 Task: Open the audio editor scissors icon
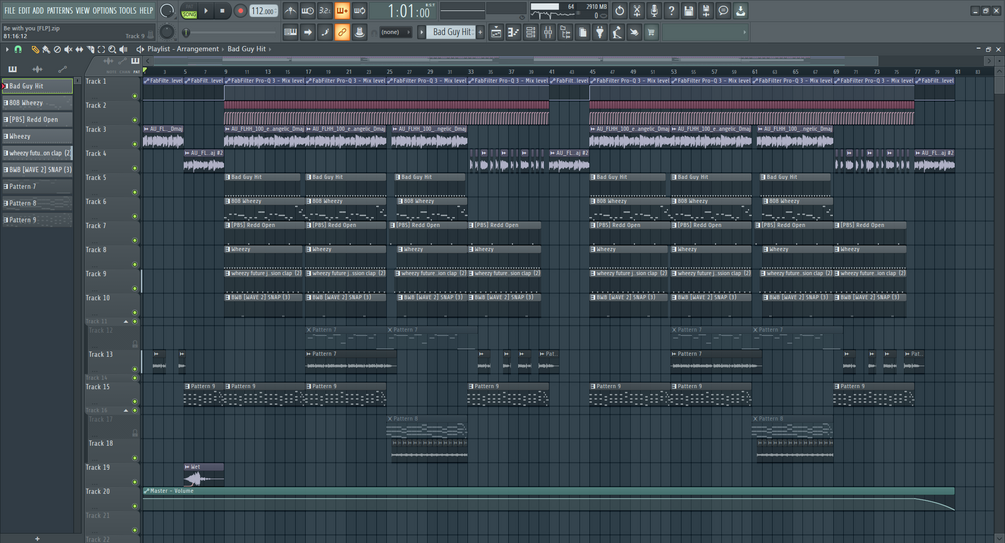tap(636, 11)
